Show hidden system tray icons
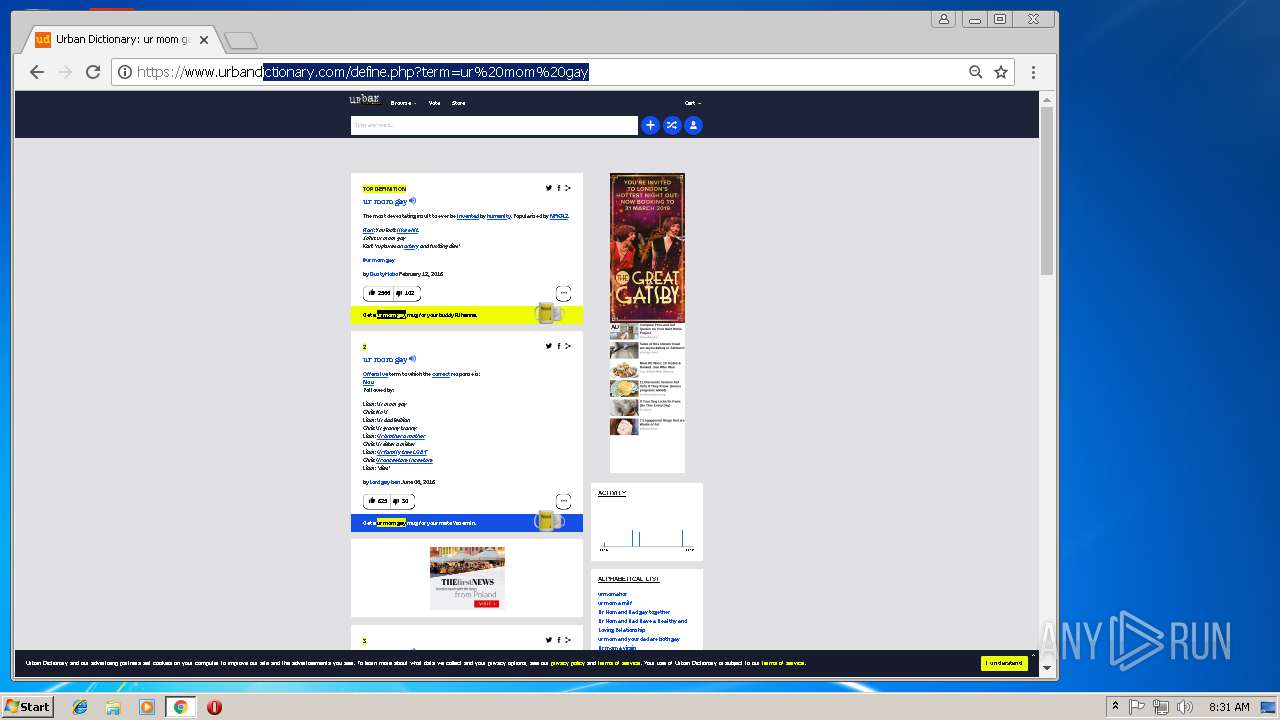Viewport: 1280px width, 720px height. pos(1115,707)
